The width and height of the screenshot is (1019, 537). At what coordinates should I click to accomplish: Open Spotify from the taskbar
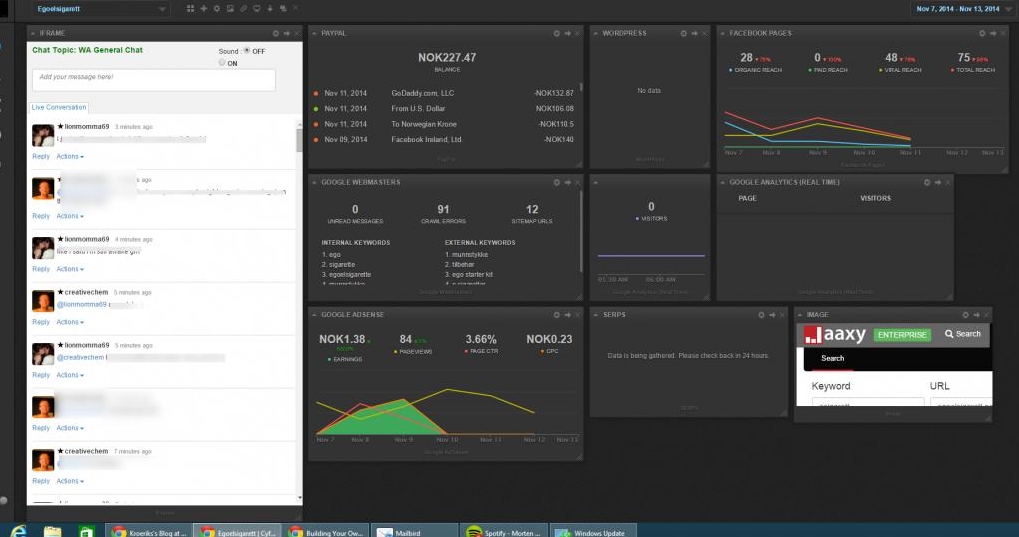click(504, 531)
